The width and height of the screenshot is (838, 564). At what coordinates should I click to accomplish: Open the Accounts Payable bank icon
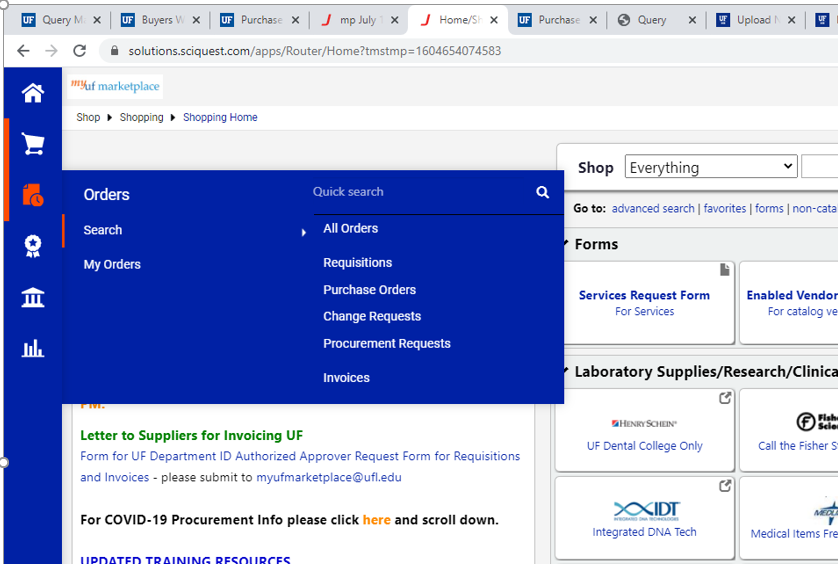tap(33, 298)
